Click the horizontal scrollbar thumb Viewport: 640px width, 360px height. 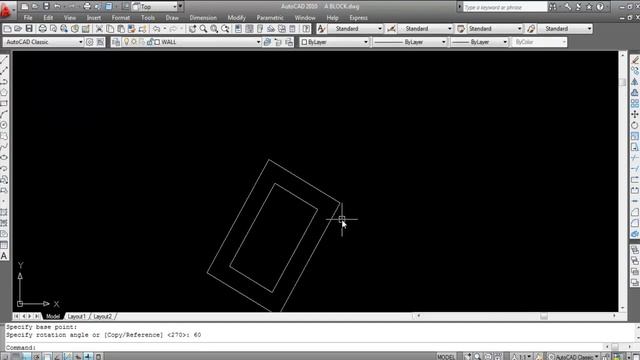pyautogui.click(x=544, y=316)
